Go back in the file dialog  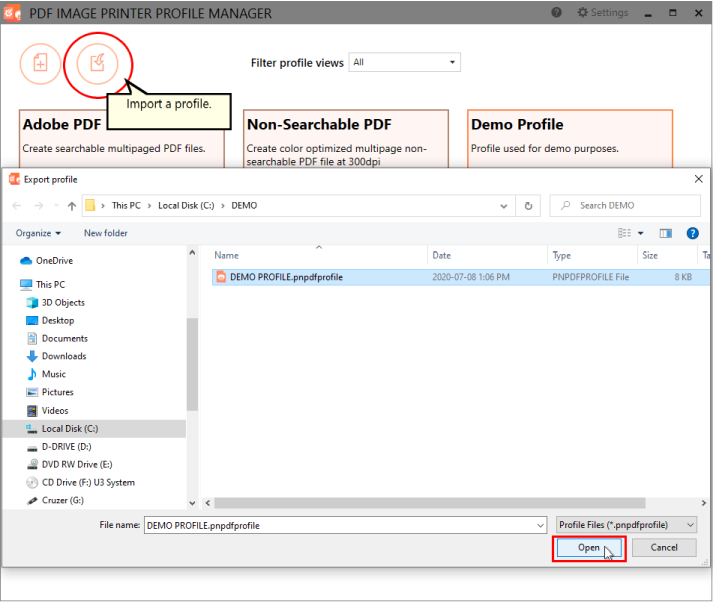(x=17, y=206)
